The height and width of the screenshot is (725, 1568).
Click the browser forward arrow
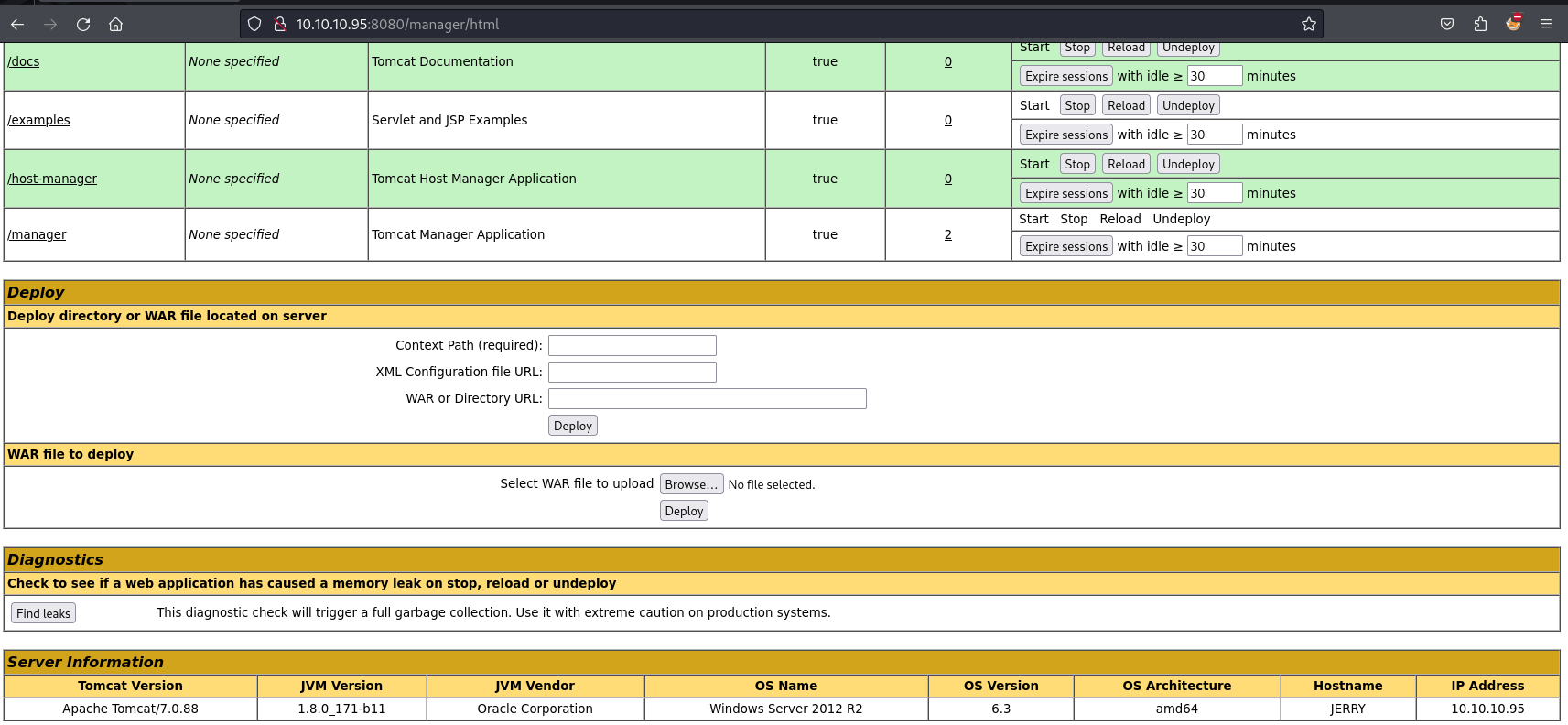[50, 25]
